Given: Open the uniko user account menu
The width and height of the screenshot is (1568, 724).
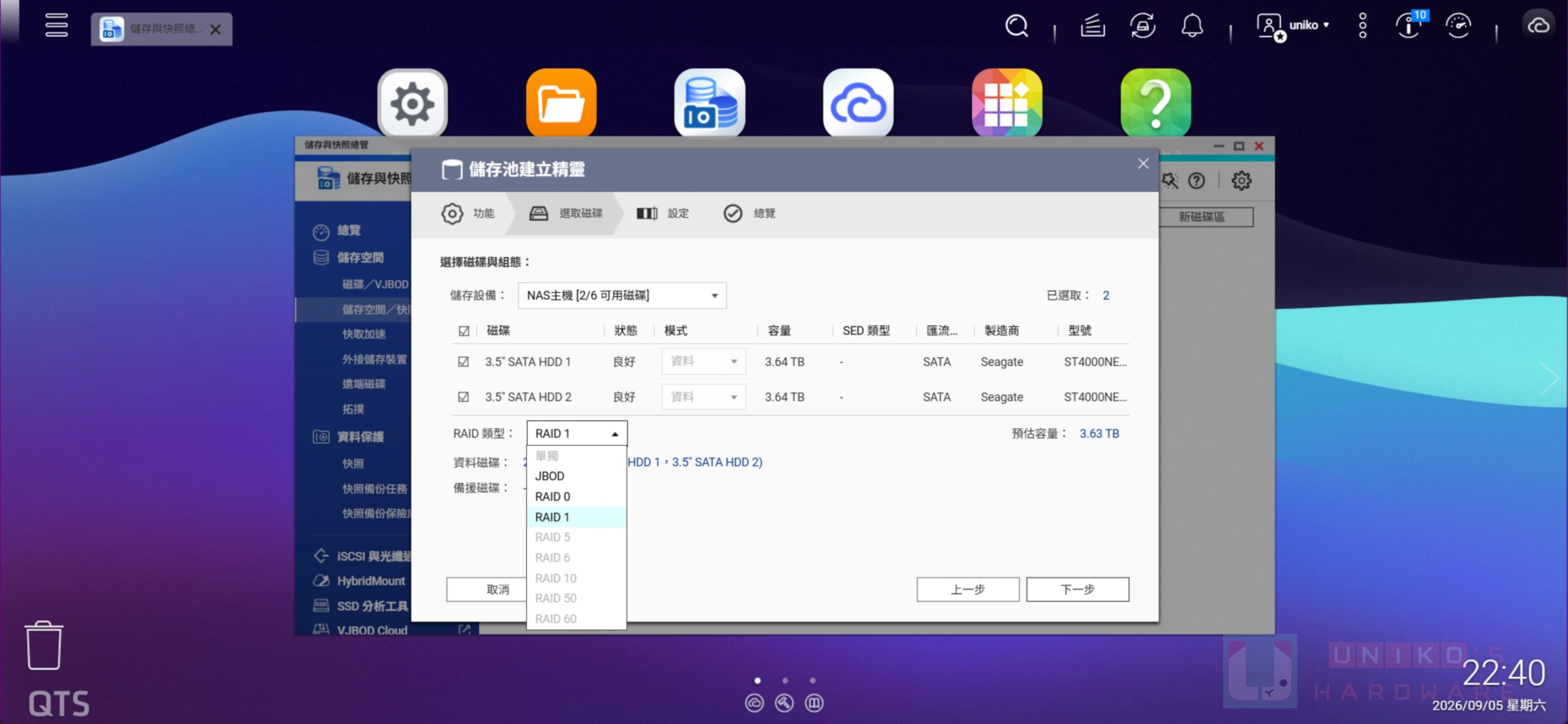Looking at the screenshot, I should coord(1293,26).
